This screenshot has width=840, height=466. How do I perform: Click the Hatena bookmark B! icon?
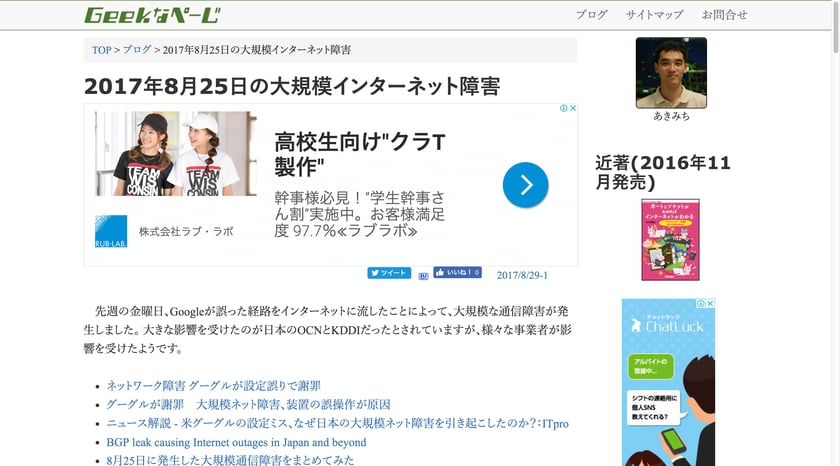423,276
